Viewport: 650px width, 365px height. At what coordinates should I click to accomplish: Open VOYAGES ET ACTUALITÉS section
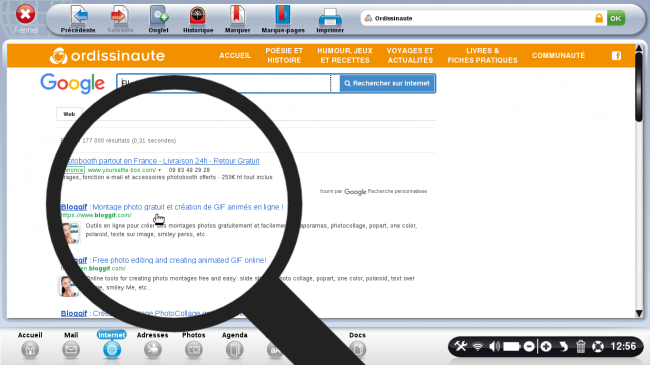click(x=410, y=56)
